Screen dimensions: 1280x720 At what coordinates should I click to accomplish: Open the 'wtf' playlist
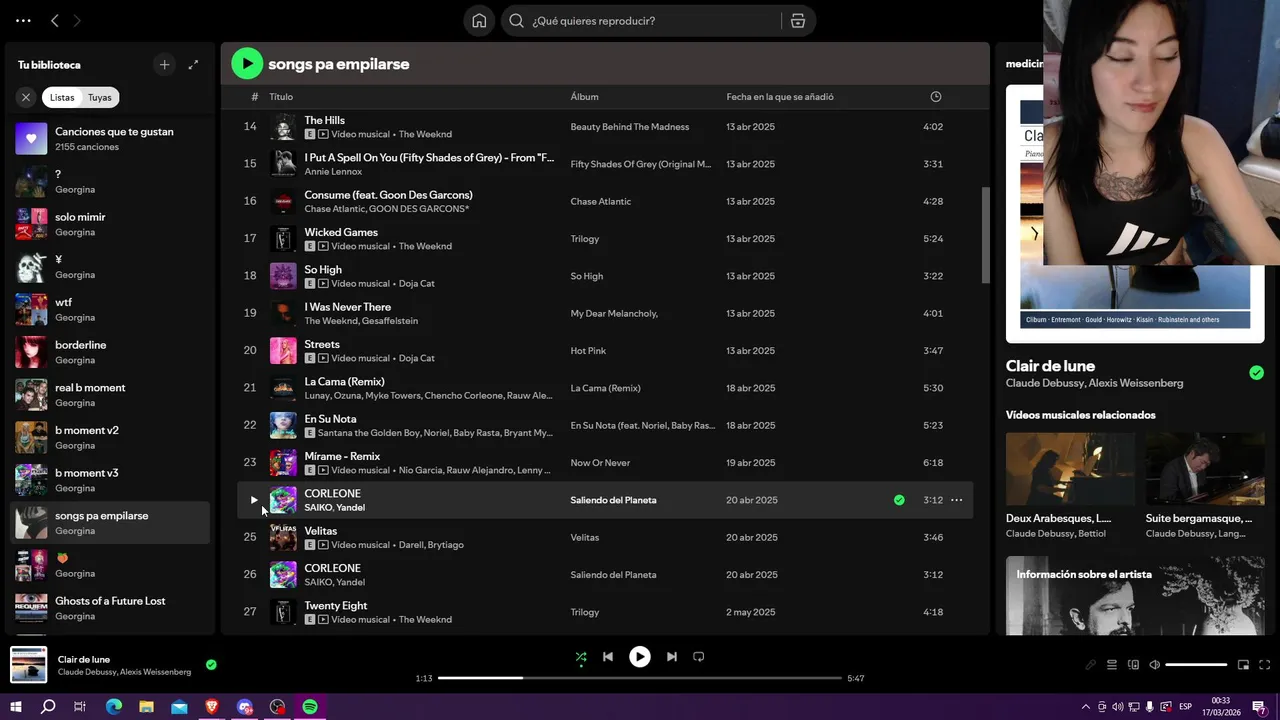coord(110,309)
